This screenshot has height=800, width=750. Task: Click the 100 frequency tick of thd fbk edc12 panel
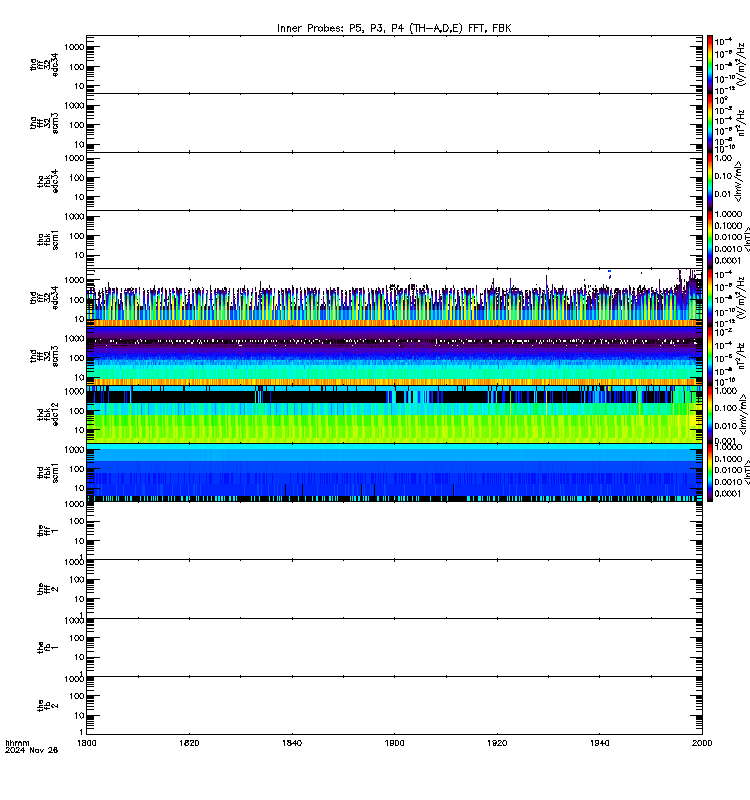coord(77,411)
